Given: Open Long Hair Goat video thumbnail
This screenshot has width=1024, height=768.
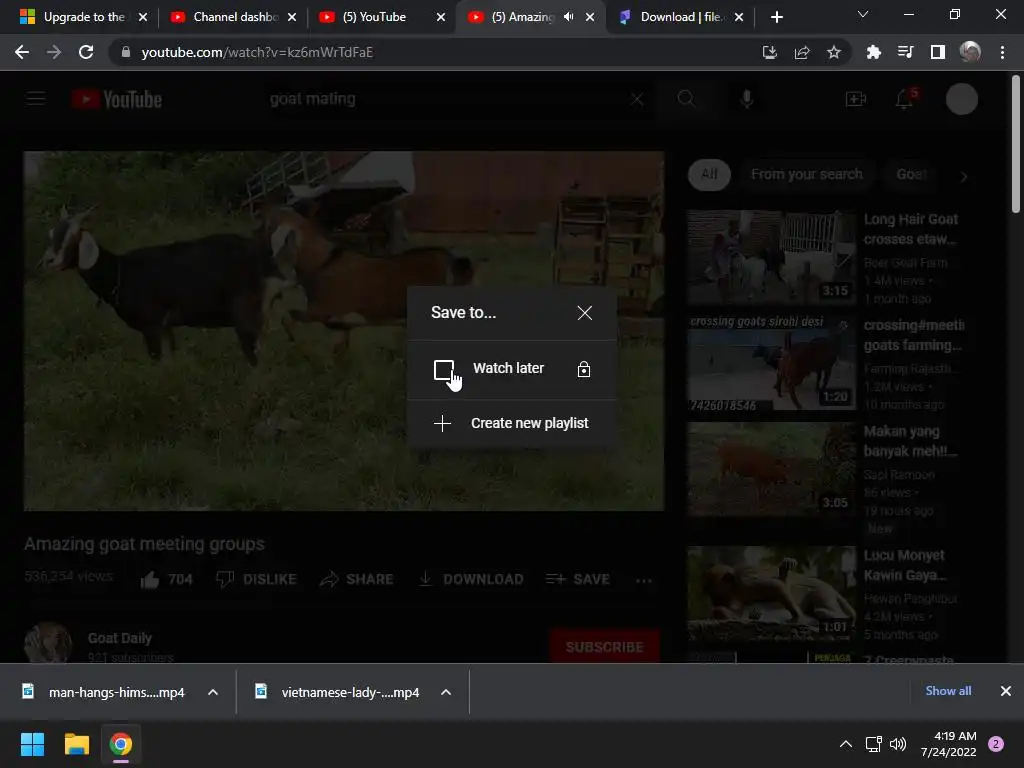Looking at the screenshot, I should pyautogui.click(x=771, y=257).
